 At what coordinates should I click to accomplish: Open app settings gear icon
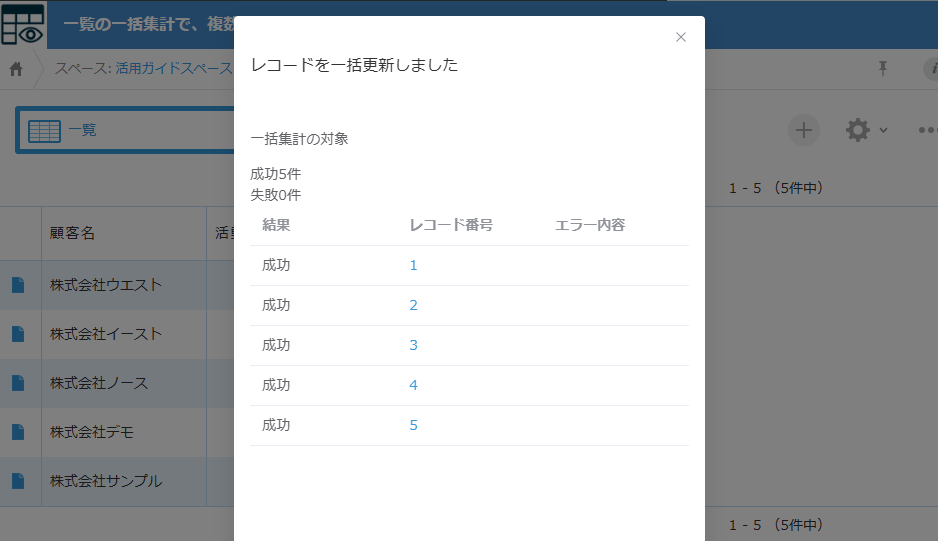point(857,130)
